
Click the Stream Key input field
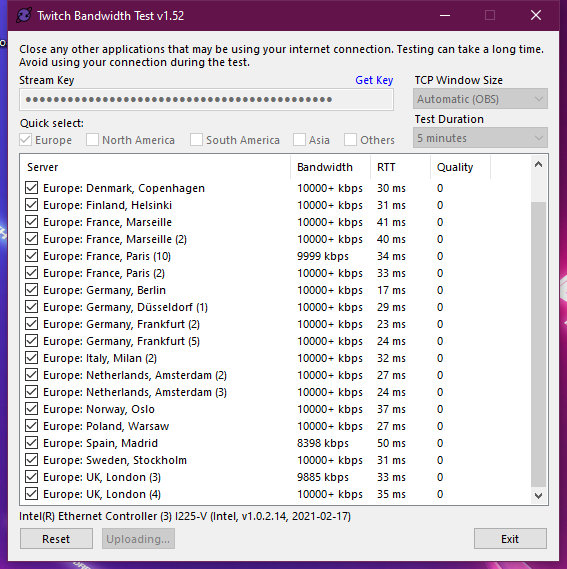pos(206,99)
